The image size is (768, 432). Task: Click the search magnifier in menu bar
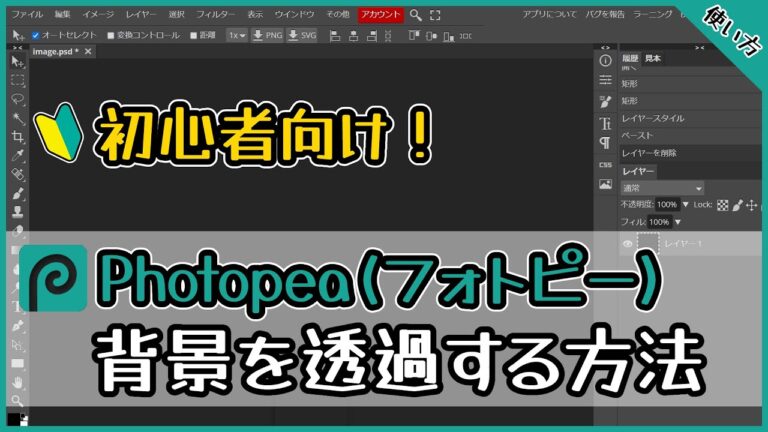[415, 15]
